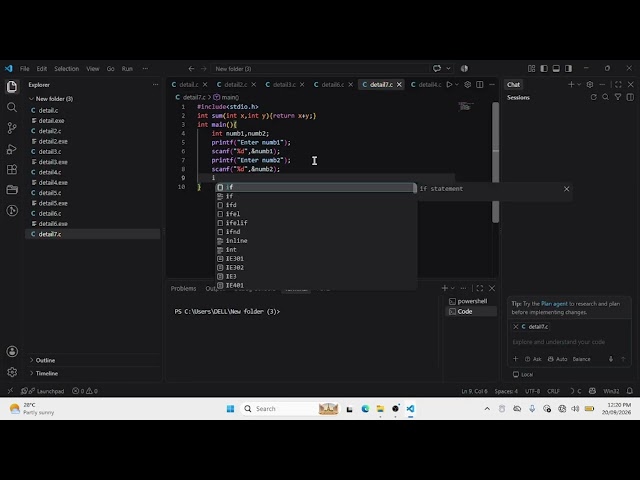This screenshot has width=640, height=480.
Task: Open new terminal profile dropdown
Action: click(453, 288)
